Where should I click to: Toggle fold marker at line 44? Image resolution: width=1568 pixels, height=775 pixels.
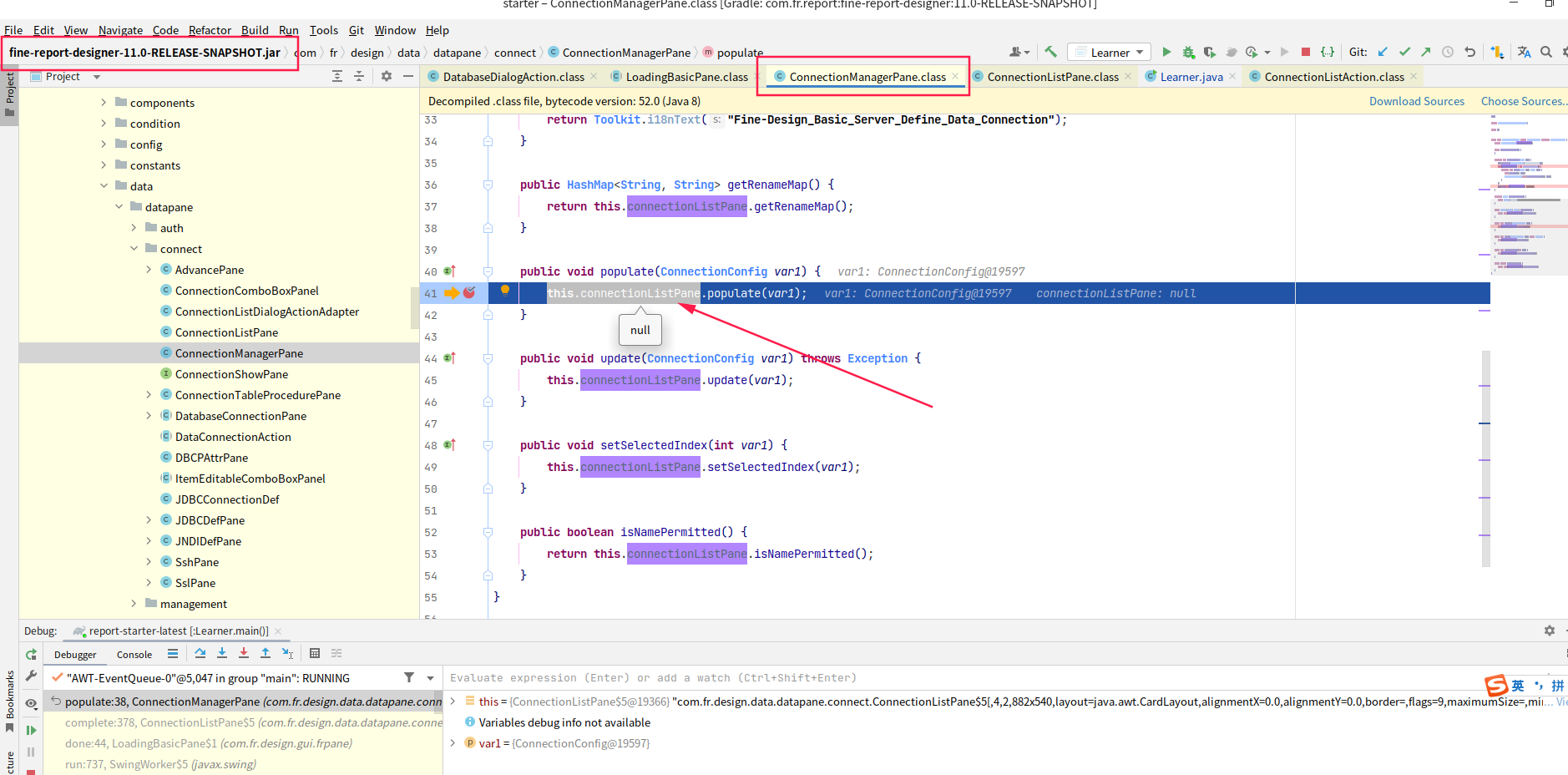(488, 358)
